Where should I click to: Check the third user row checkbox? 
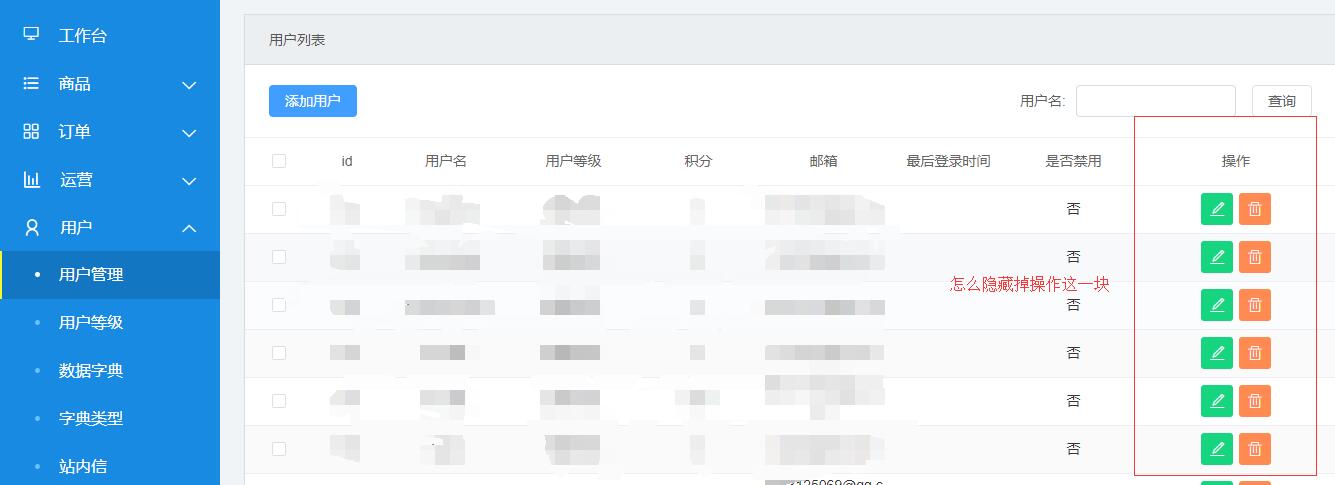pos(279,305)
